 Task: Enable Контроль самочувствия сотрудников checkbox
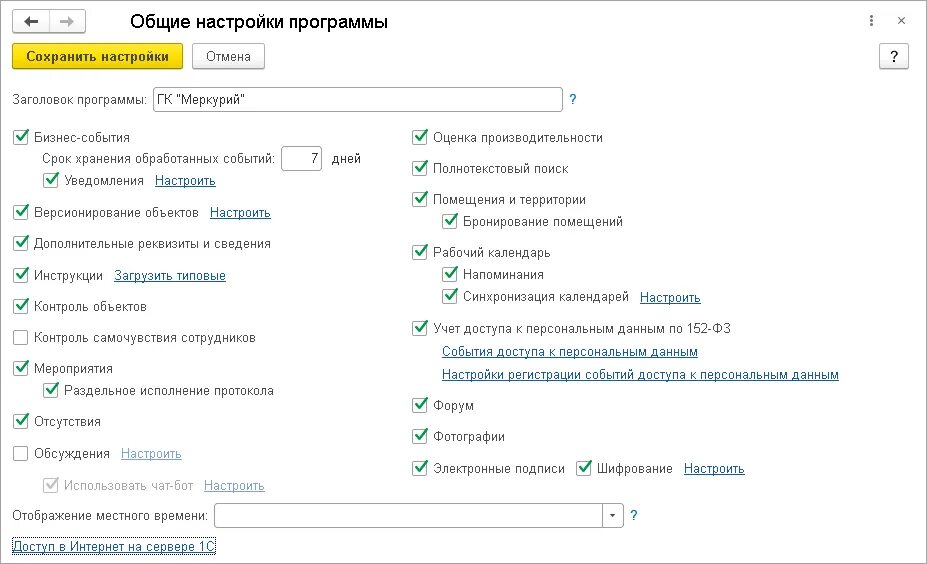[x=21, y=338]
